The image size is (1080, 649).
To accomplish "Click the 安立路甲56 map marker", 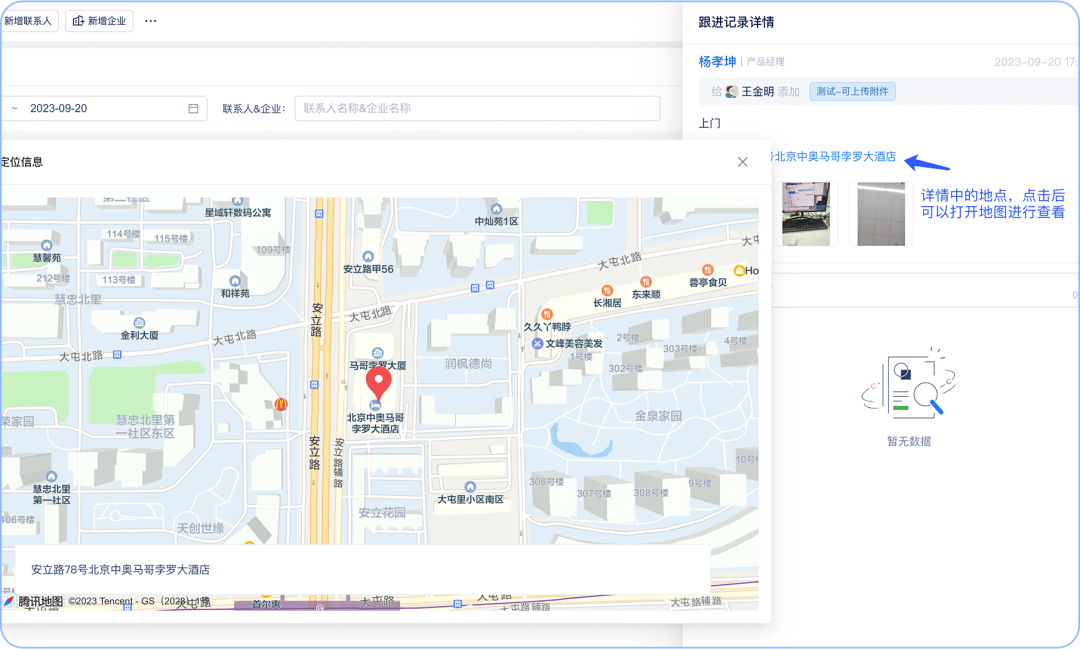I will (368, 256).
